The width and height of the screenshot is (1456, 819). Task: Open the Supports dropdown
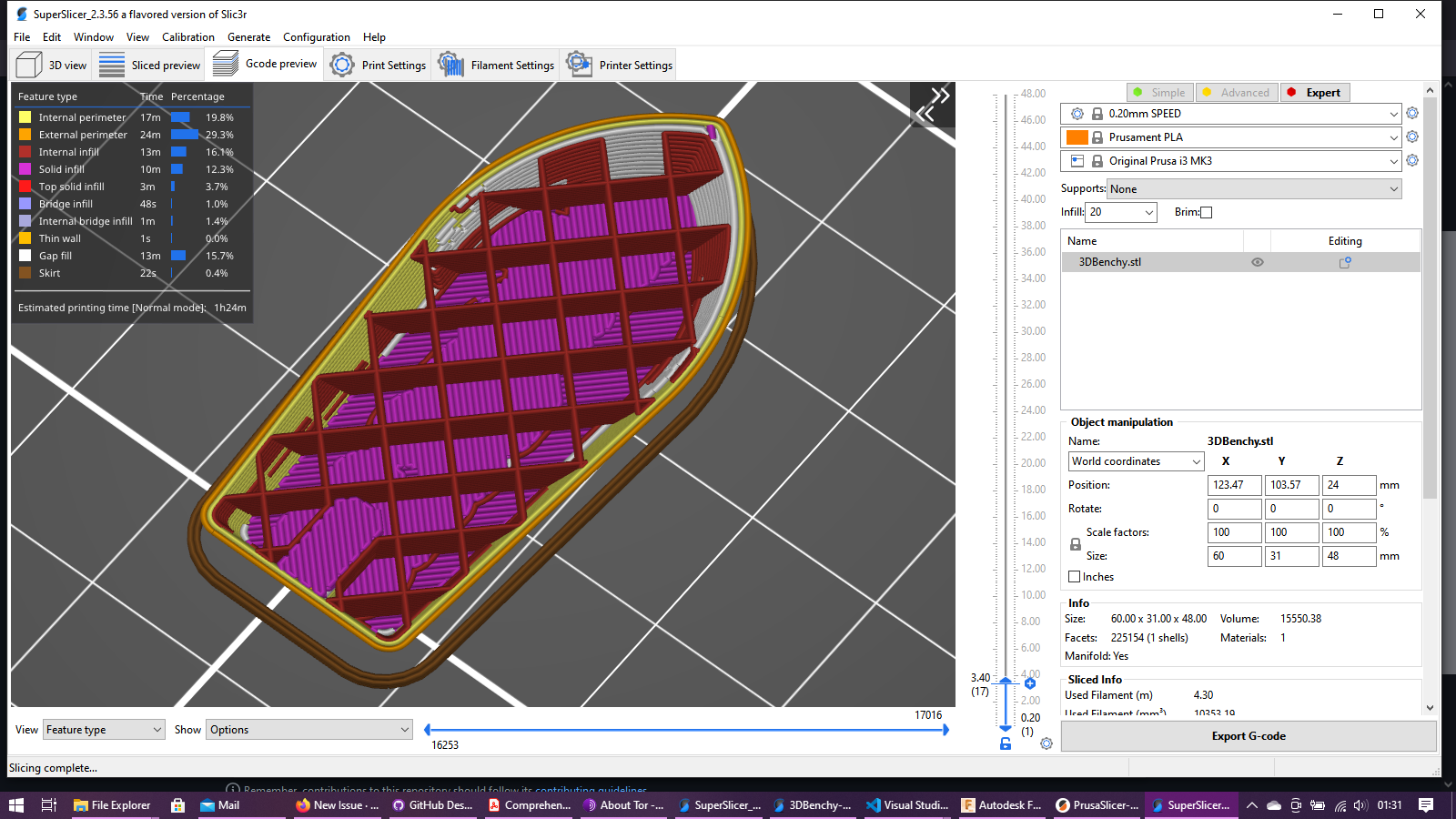(x=1254, y=189)
